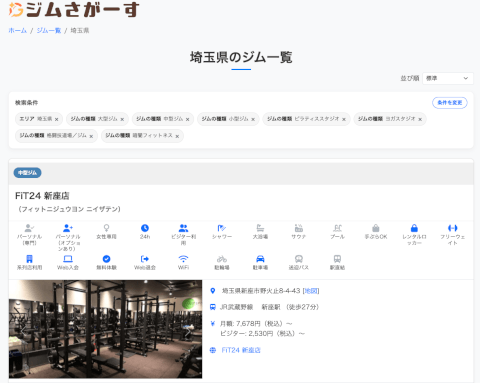The width and height of the screenshot is (480, 383).
Task: Remove the 小型ジム filter chip
Action: tap(253, 119)
